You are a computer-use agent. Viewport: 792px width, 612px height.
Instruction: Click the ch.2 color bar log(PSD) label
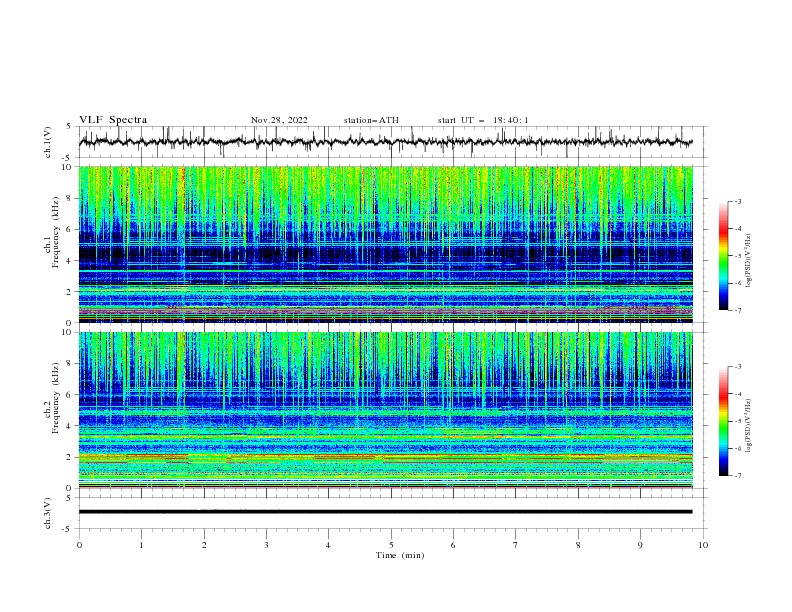749,425
